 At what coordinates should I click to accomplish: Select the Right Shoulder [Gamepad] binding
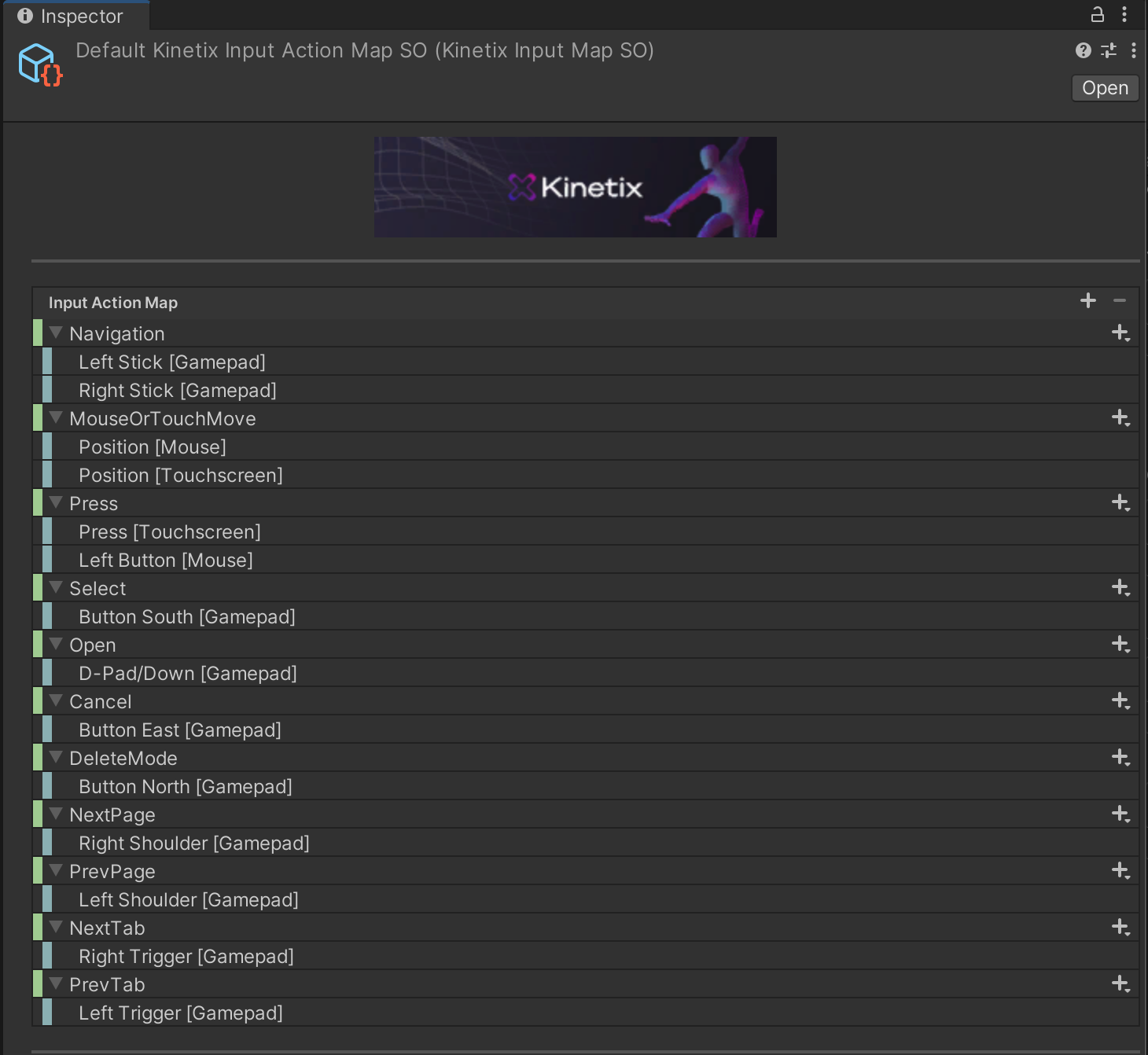tap(590, 843)
